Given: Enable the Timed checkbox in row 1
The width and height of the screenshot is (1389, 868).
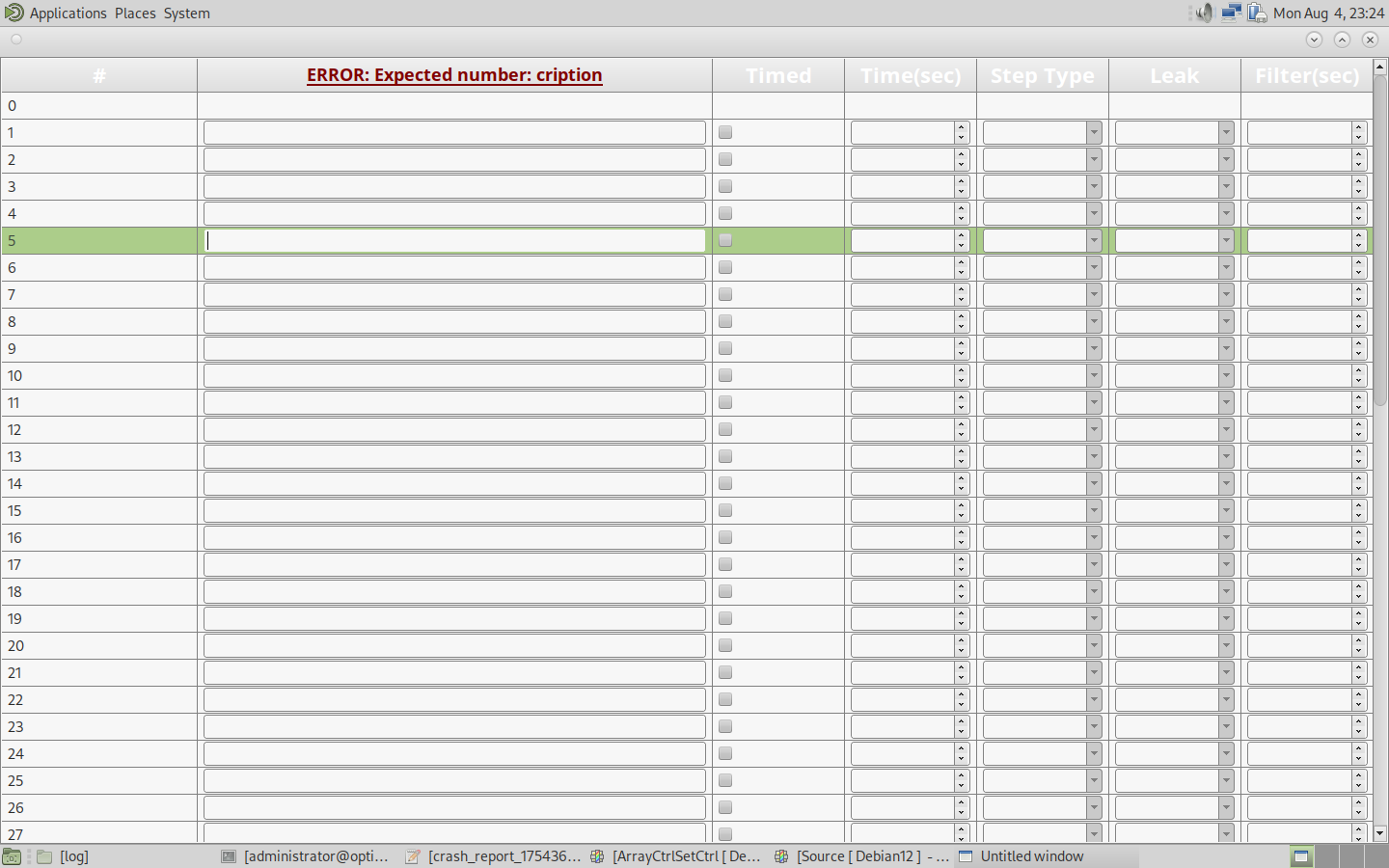Looking at the screenshot, I should (725, 133).
